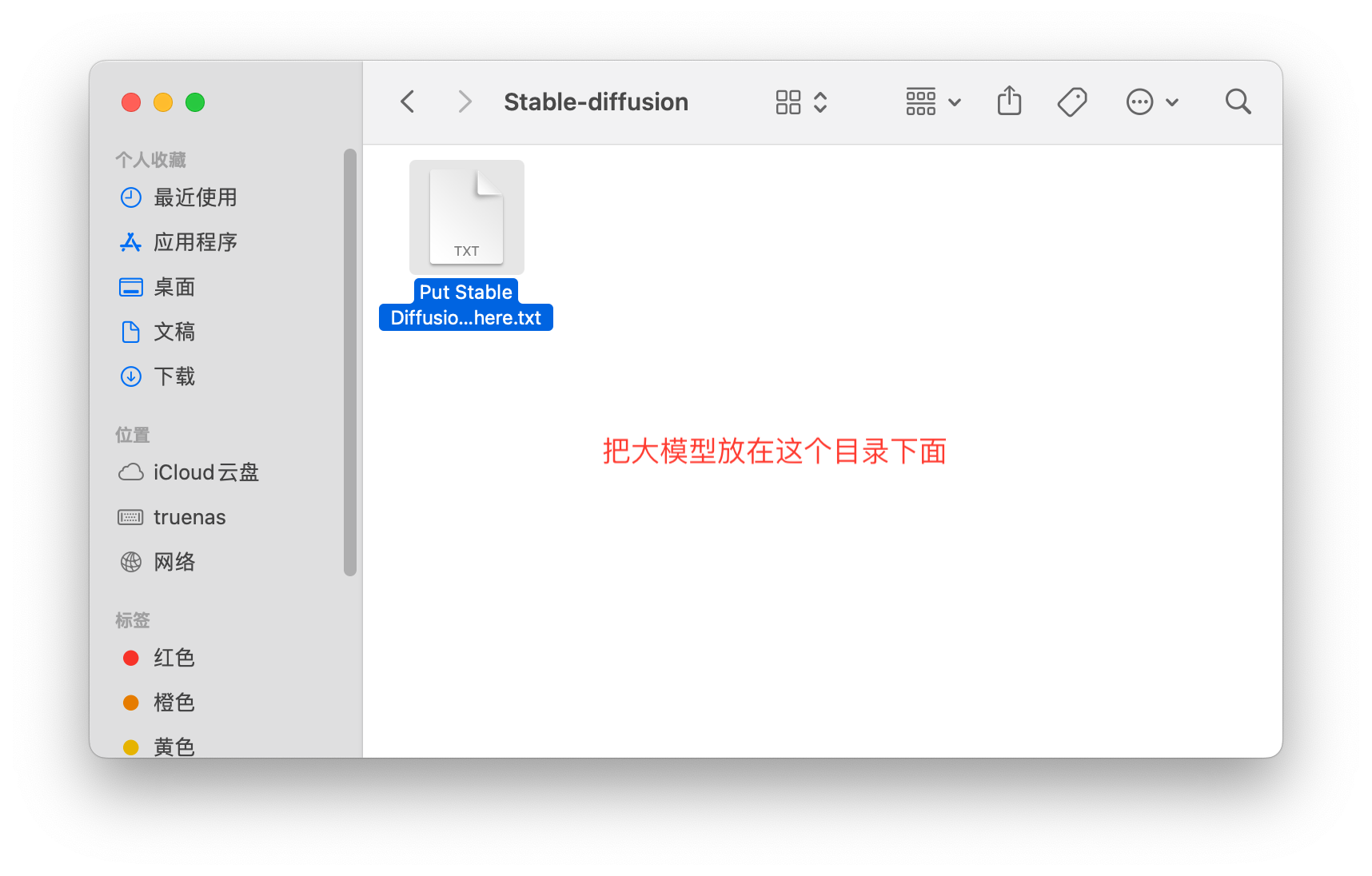Screen dimensions: 1372x876
Task: Switch to icon grid view
Action: tap(788, 102)
